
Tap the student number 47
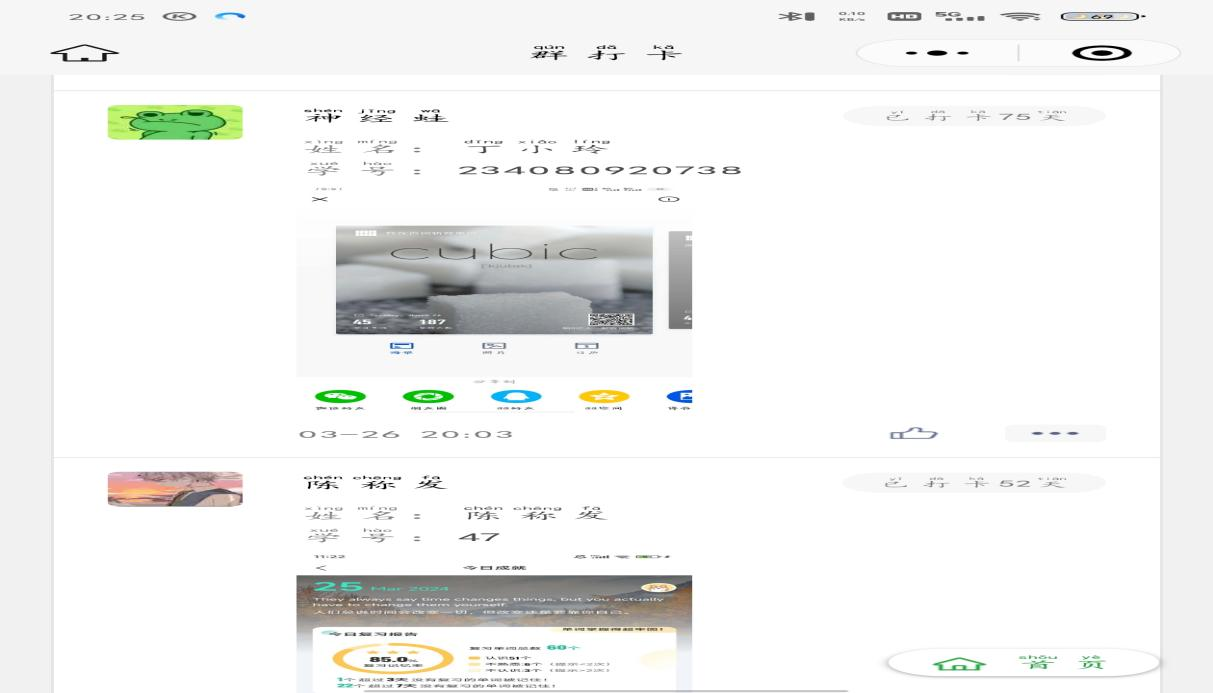[479, 537]
